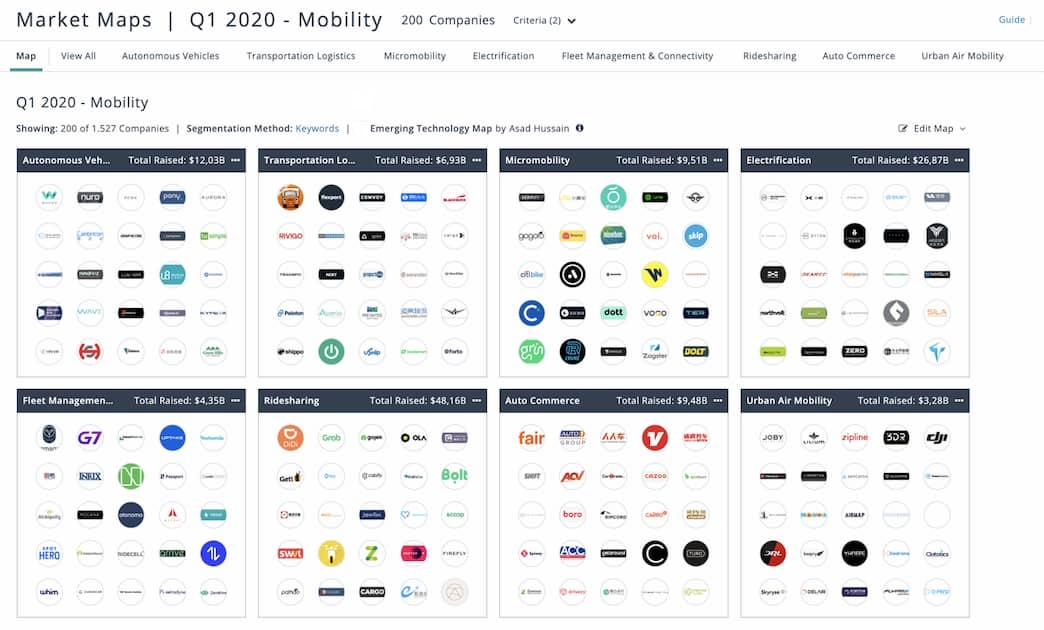
Task: Show Urban Air Mobility panel options menu
Action: 959,400
